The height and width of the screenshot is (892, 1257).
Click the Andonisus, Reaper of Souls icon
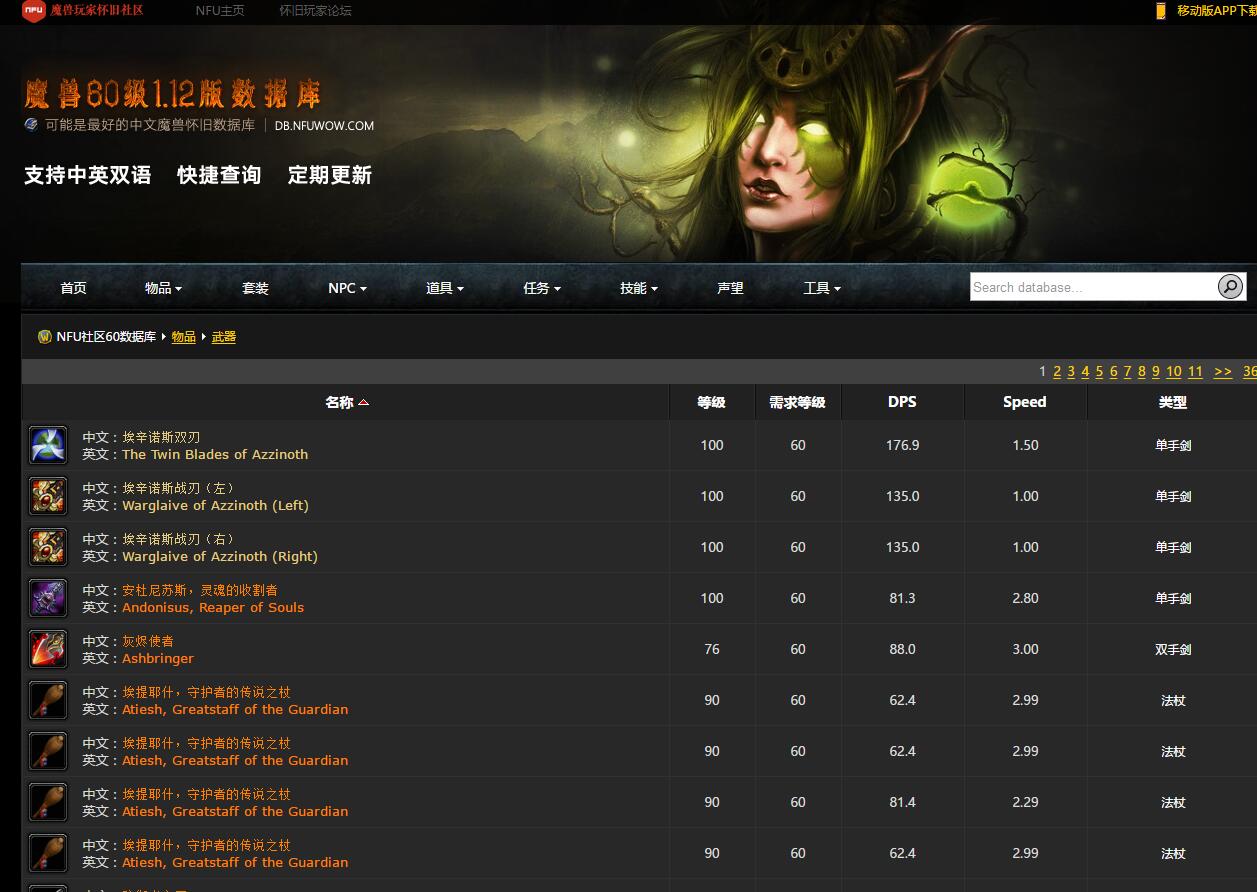pos(48,598)
